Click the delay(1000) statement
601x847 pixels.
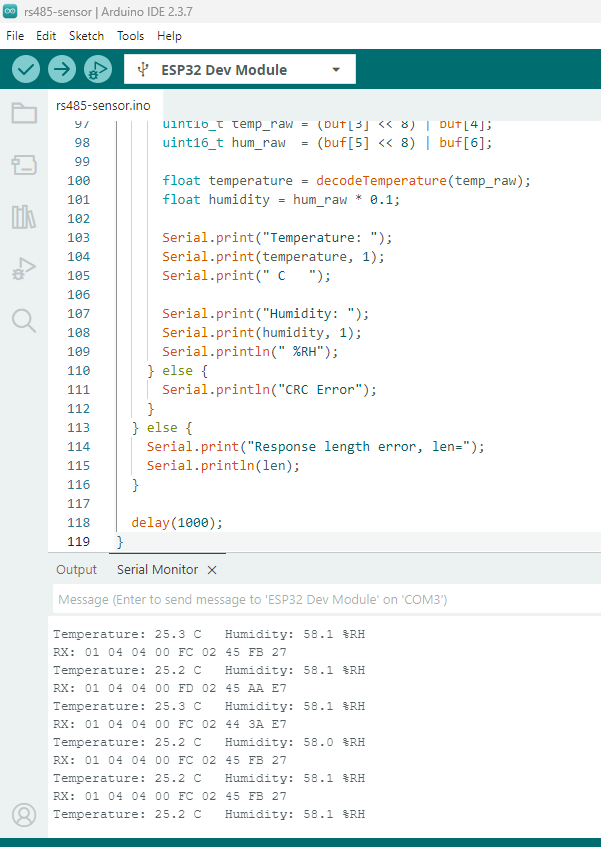pyautogui.click(x=177, y=522)
